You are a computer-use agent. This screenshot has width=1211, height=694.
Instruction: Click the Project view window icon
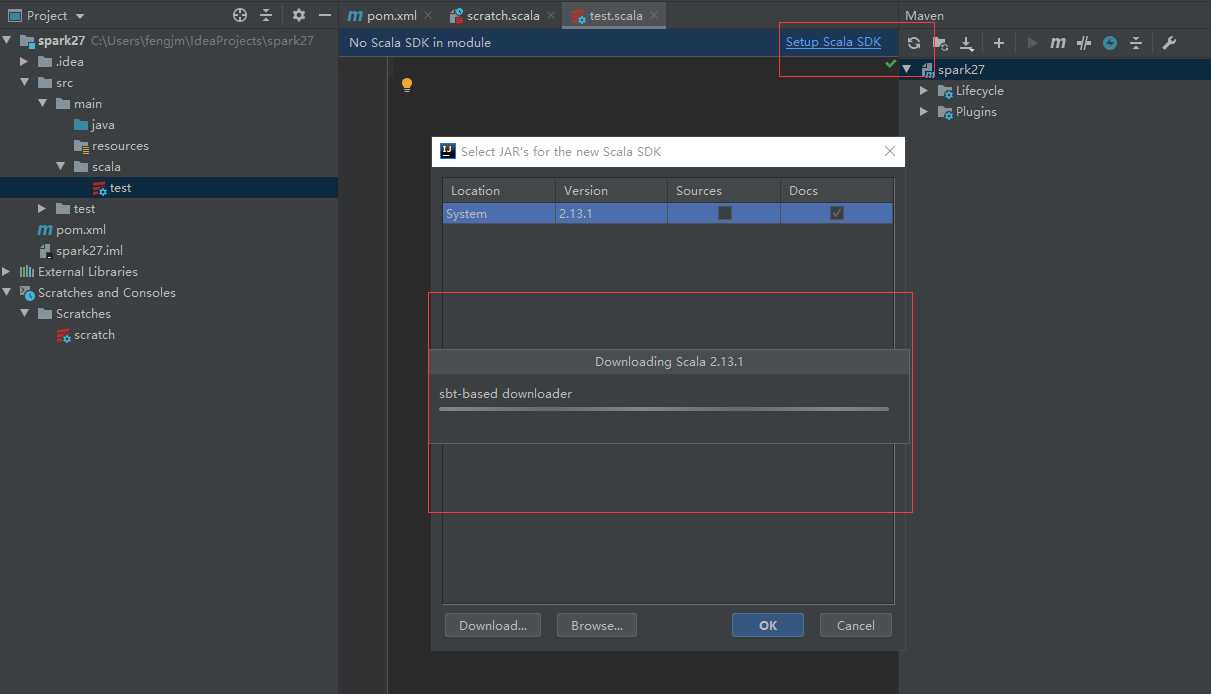click(15, 15)
